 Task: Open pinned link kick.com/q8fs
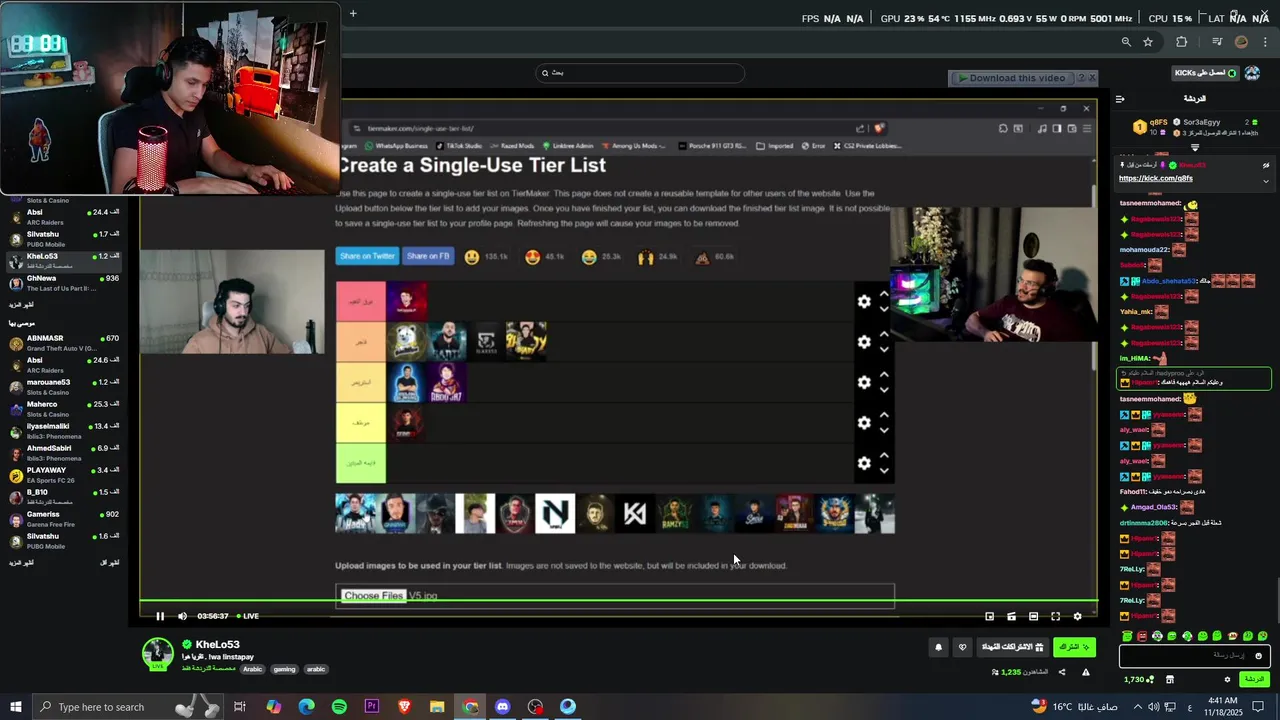click(x=1155, y=179)
